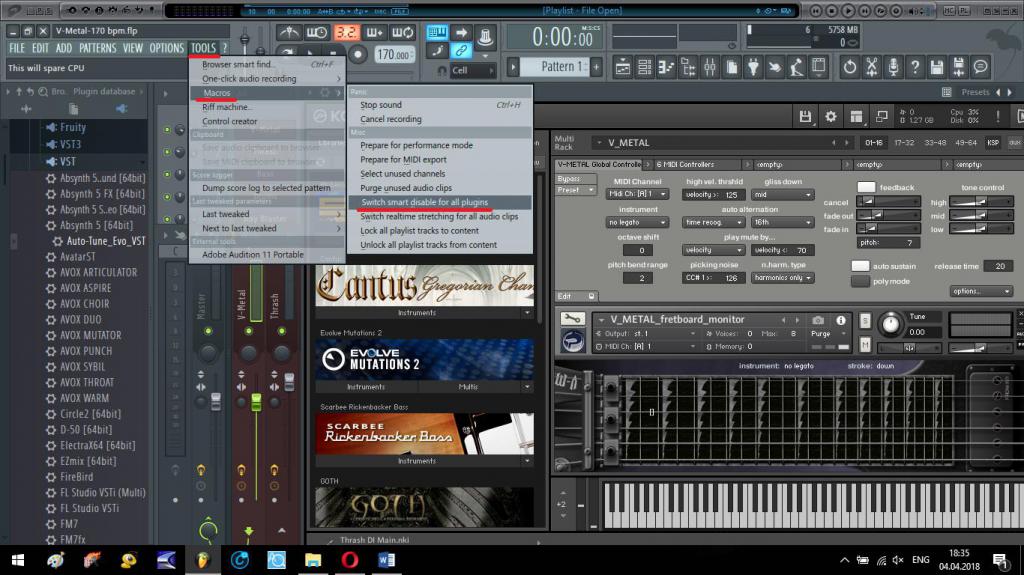Select the 33-48 Multi Rack page
The image size is (1024, 575).
935,142
